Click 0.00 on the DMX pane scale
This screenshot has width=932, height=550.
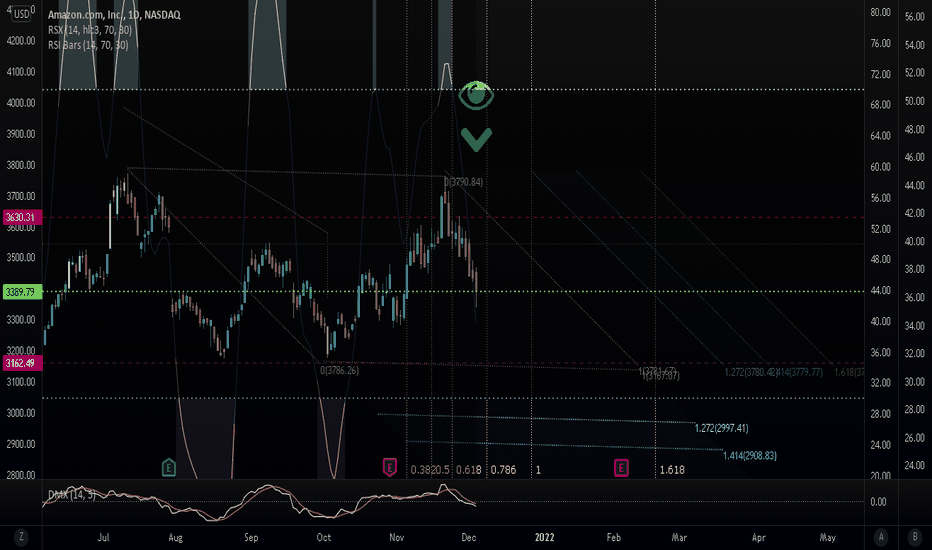[879, 502]
